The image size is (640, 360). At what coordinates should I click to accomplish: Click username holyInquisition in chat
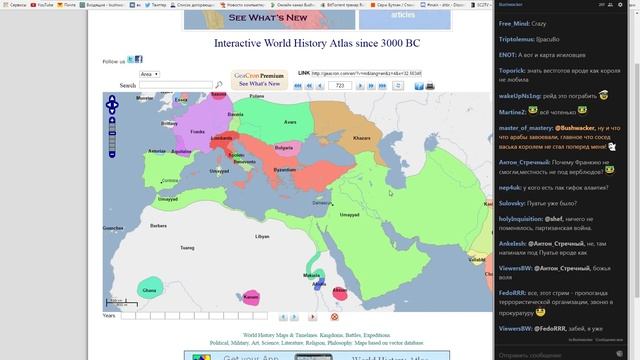521,219
